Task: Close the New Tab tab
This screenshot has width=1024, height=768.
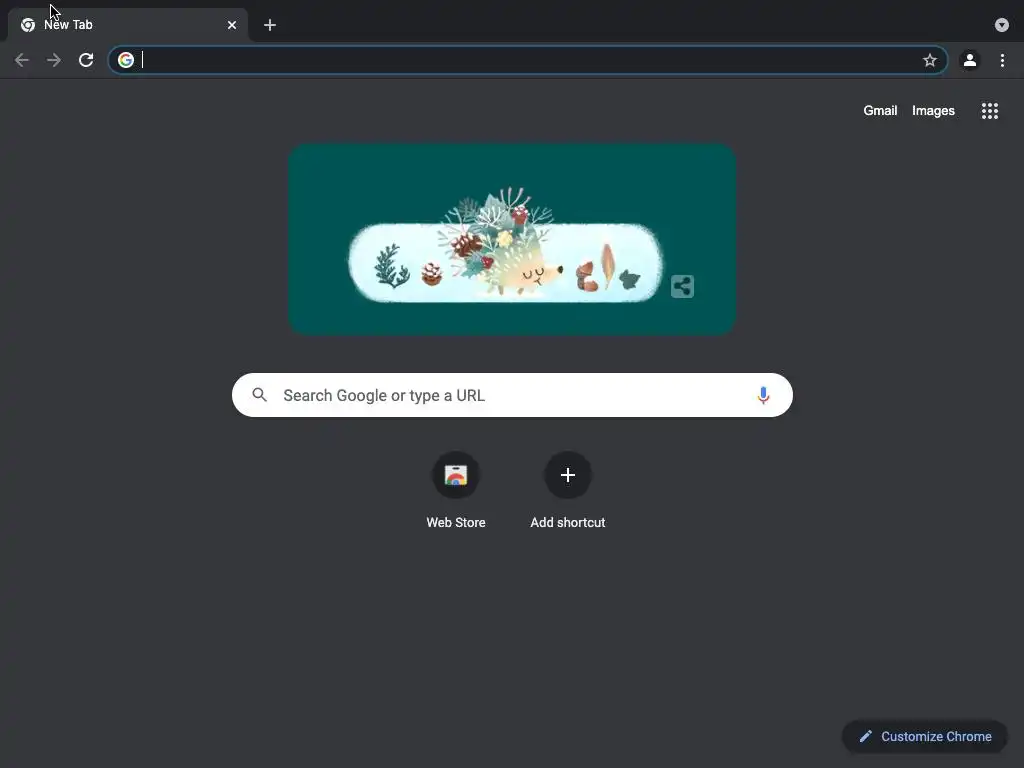Action: point(232,25)
